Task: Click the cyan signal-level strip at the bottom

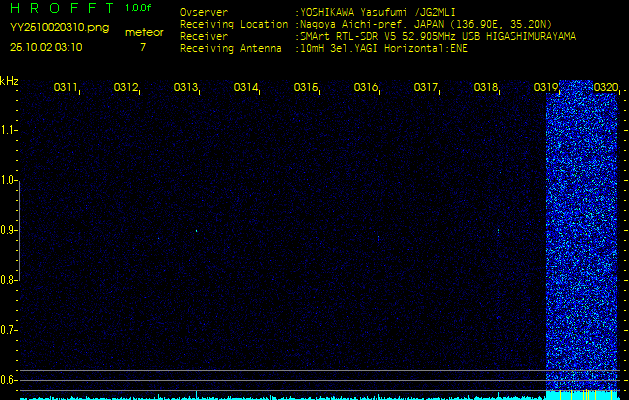Action: [319, 396]
